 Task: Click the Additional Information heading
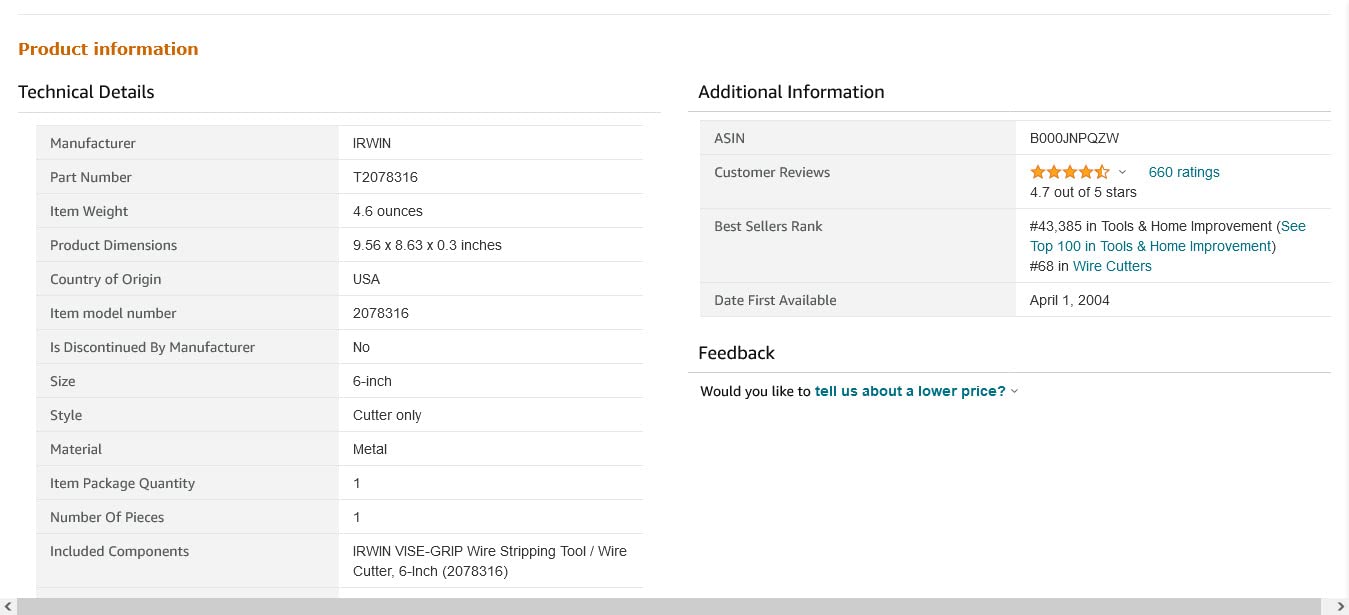pos(791,91)
